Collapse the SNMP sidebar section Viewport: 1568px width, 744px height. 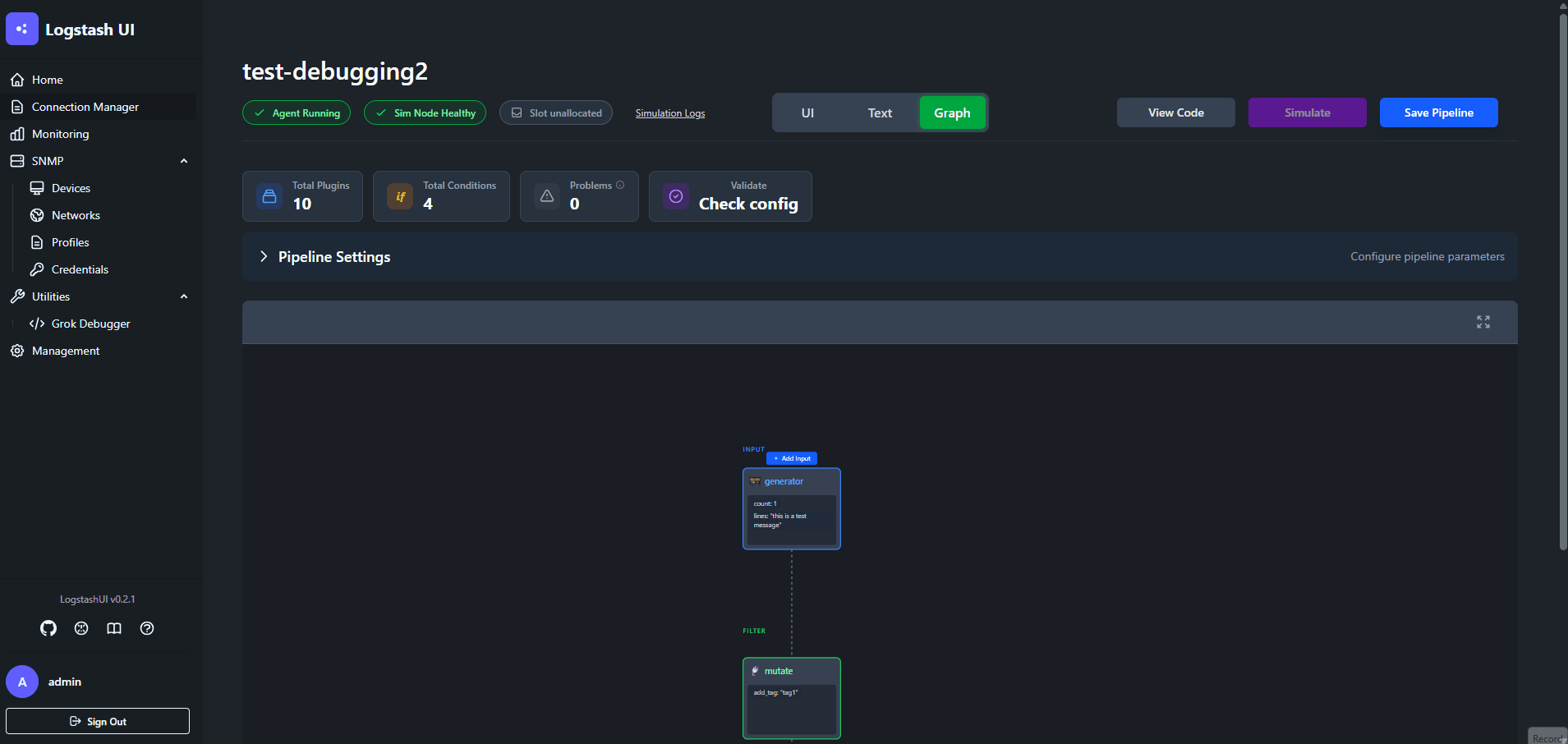184,161
